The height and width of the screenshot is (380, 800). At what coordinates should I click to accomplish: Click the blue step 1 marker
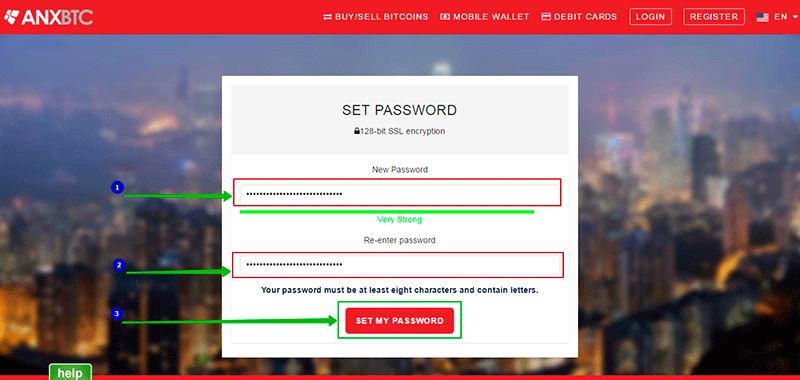tap(117, 188)
